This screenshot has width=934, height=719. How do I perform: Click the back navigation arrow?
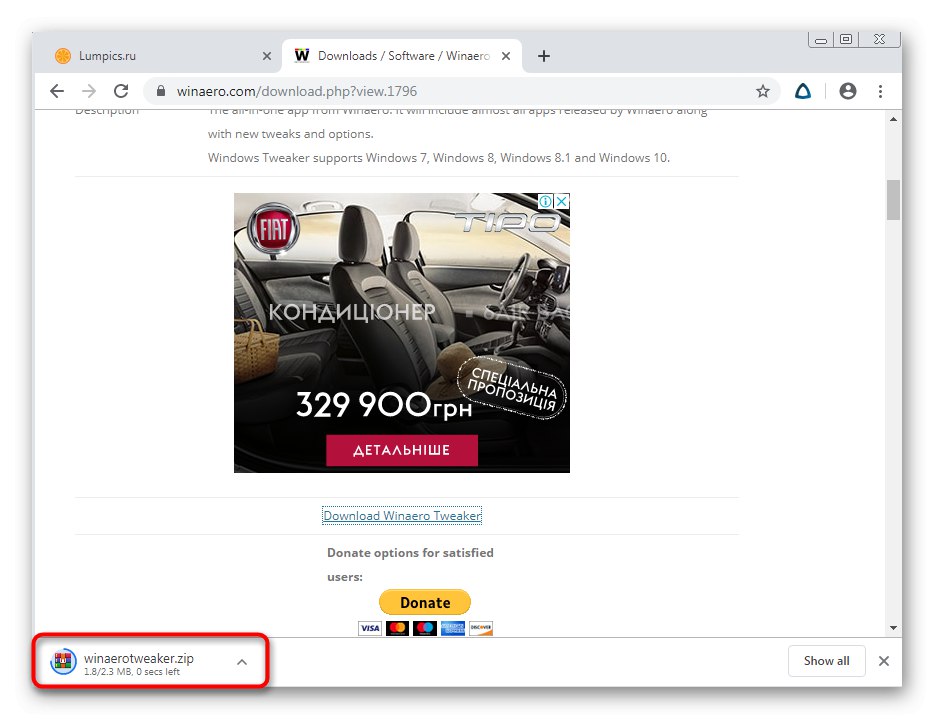pyautogui.click(x=57, y=90)
